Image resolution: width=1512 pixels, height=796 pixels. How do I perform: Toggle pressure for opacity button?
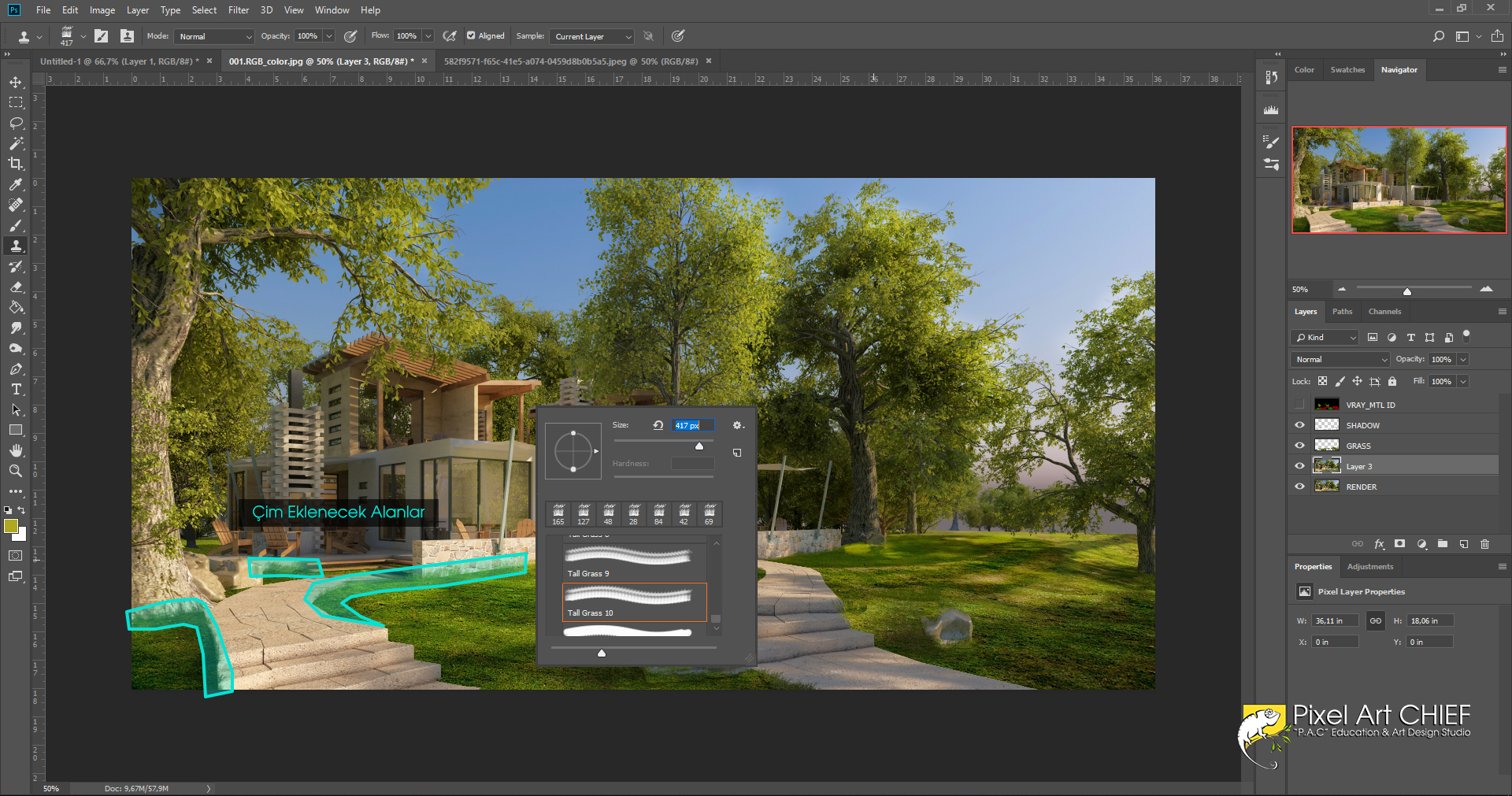click(350, 36)
